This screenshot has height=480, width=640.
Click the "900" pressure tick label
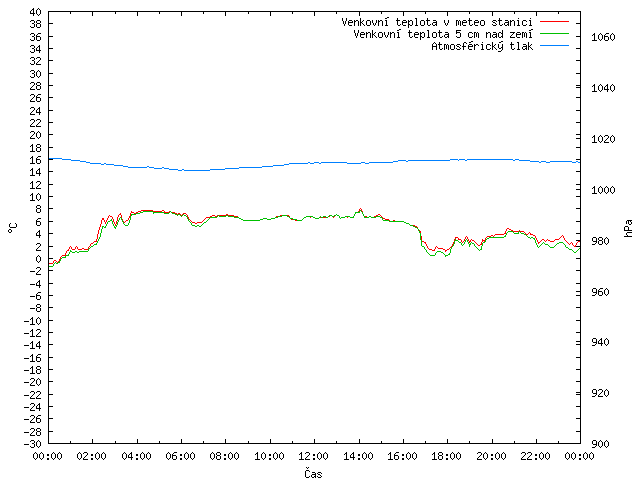pos(600,444)
